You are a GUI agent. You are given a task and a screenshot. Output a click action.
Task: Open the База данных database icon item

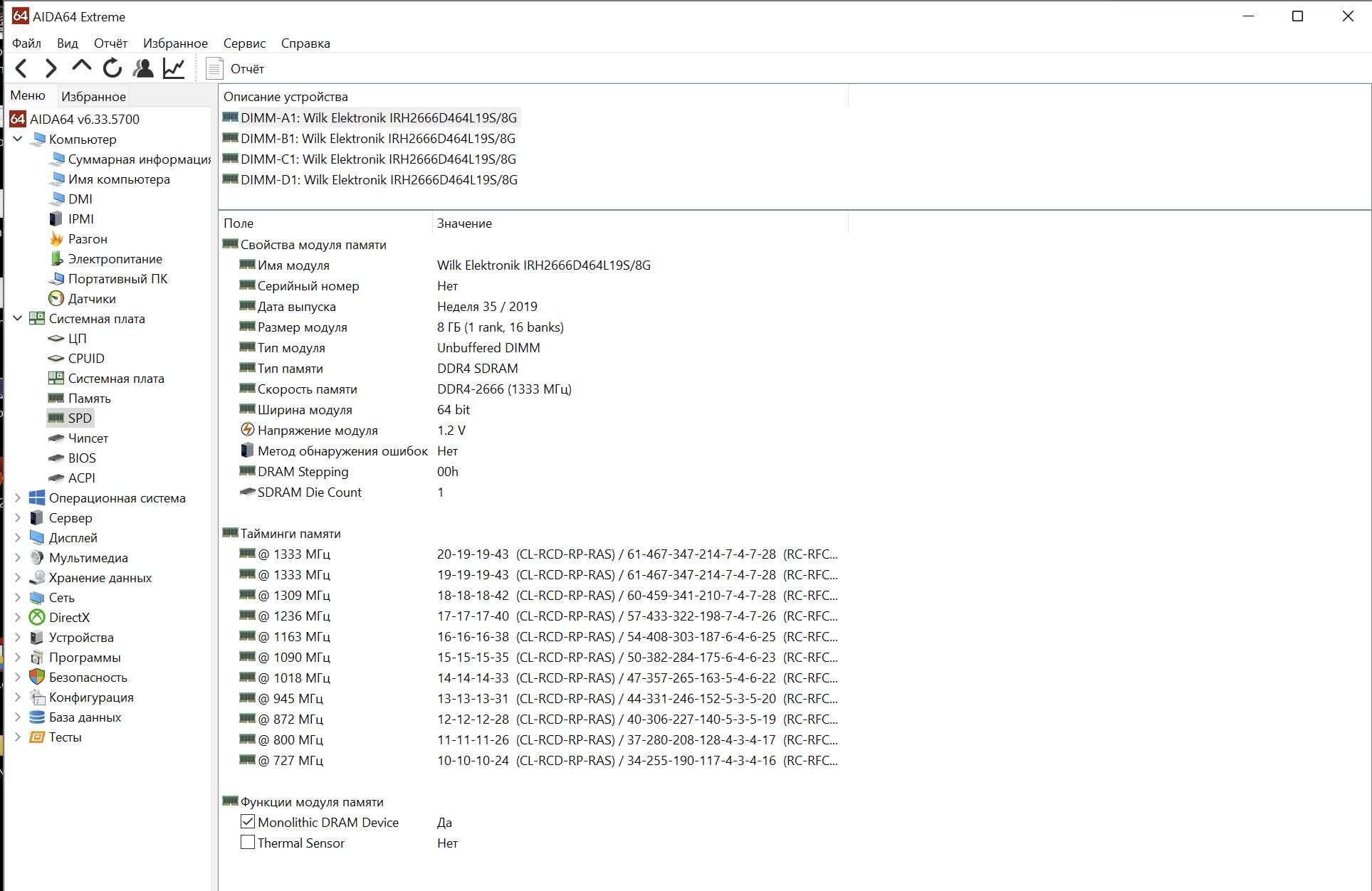point(37,717)
